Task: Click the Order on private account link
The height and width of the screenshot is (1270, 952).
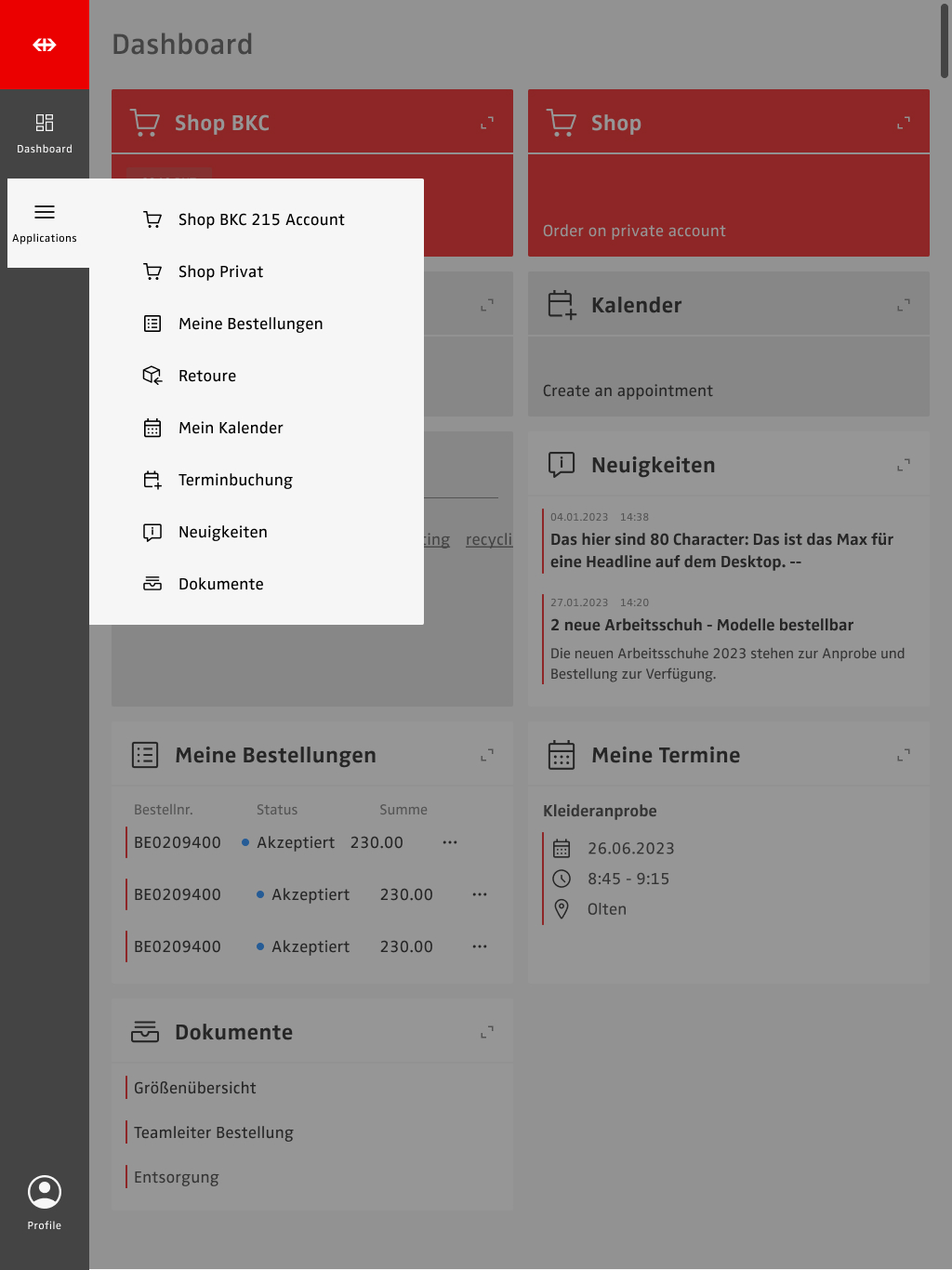Action: pyautogui.click(x=634, y=231)
